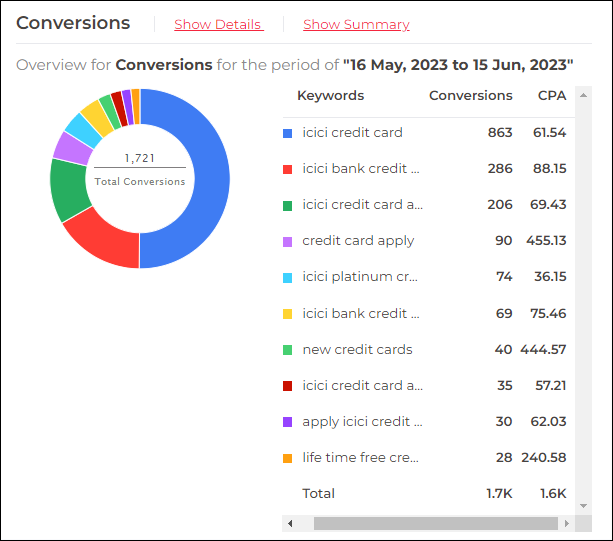613x541 pixels.
Task: Select the keyword 'new credit cards'
Action: (357, 349)
